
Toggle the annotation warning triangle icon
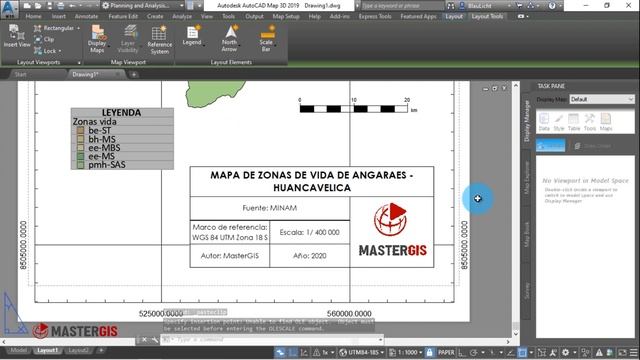pos(599,352)
